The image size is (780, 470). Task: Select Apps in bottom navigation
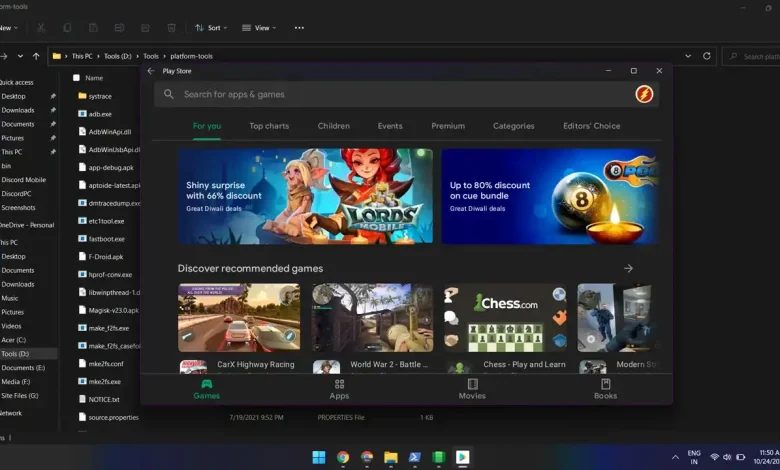(x=339, y=389)
